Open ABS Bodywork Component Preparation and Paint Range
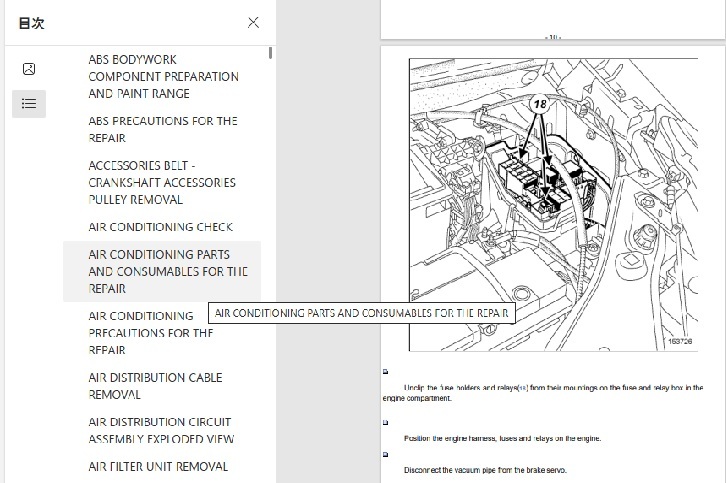The height and width of the screenshot is (483, 726). coord(163,76)
